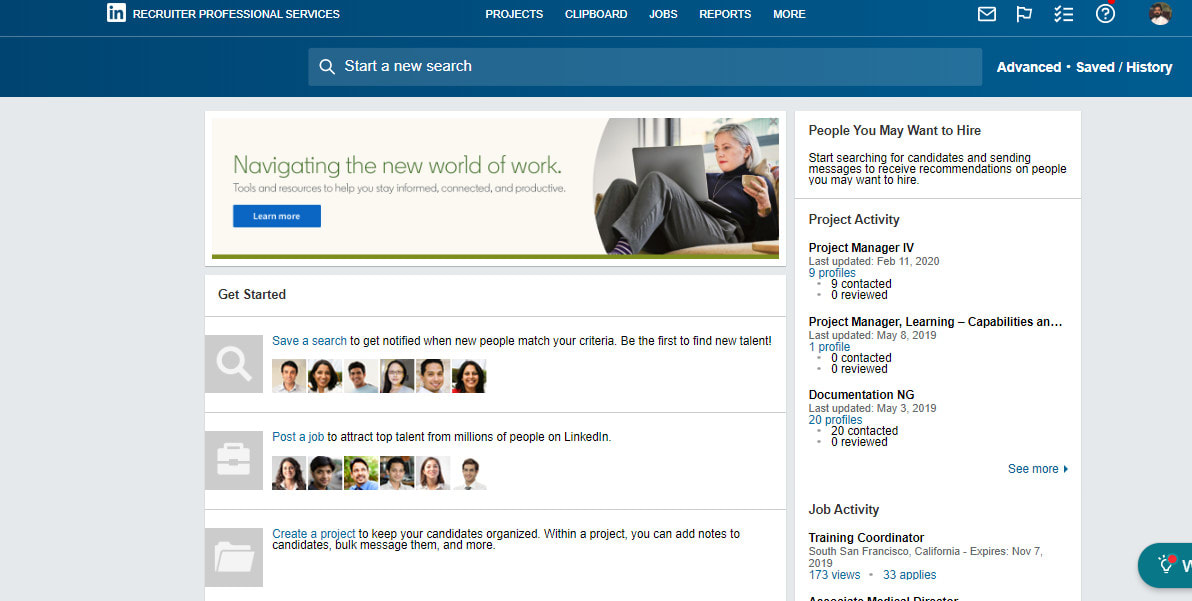Click first profile photo under Post a job
Image resolution: width=1192 pixels, height=601 pixels.
pyautogui.click(x=289, y=473)
